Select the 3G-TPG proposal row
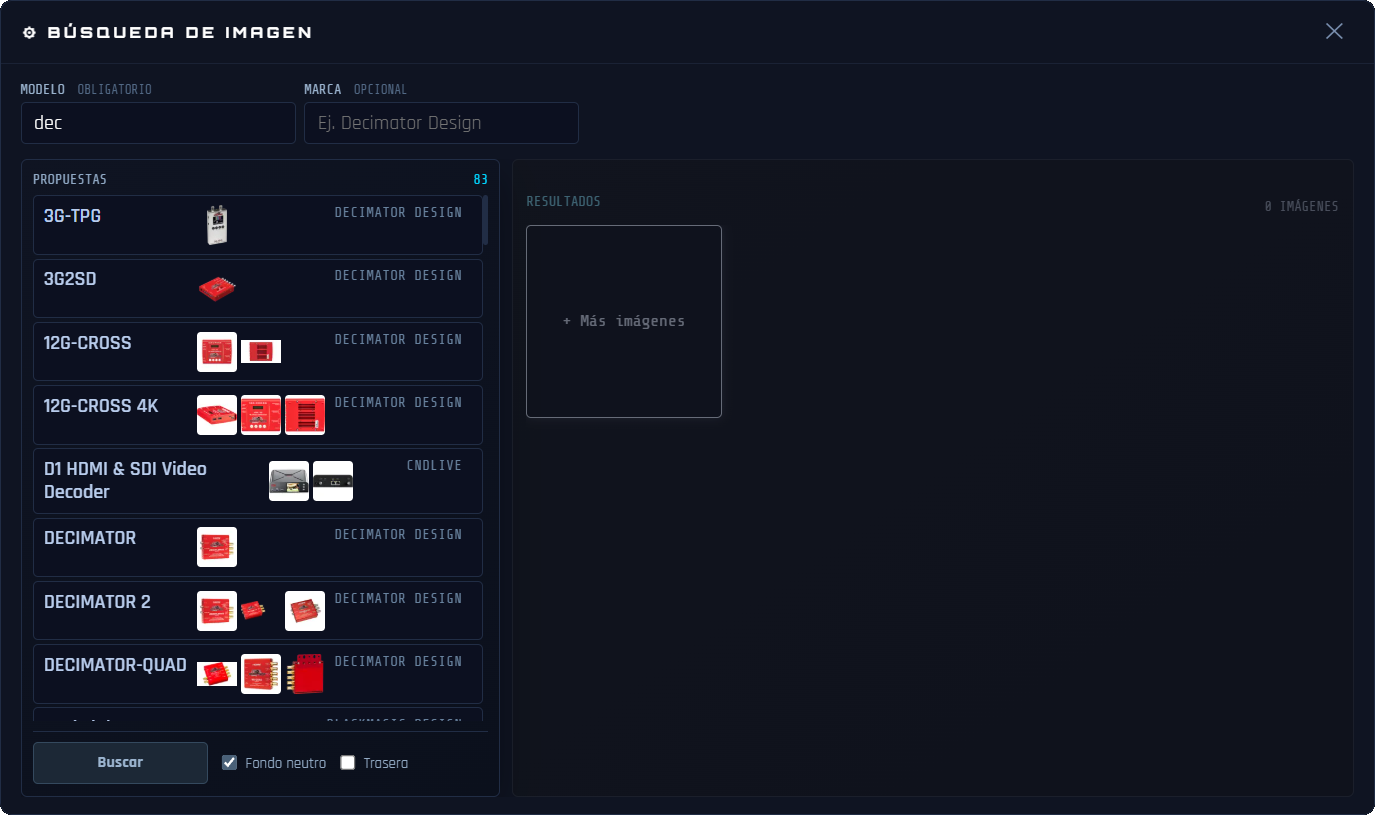The width and height of the screenshot is (1375, 815). pyautogui.click(x=258, y=225)
